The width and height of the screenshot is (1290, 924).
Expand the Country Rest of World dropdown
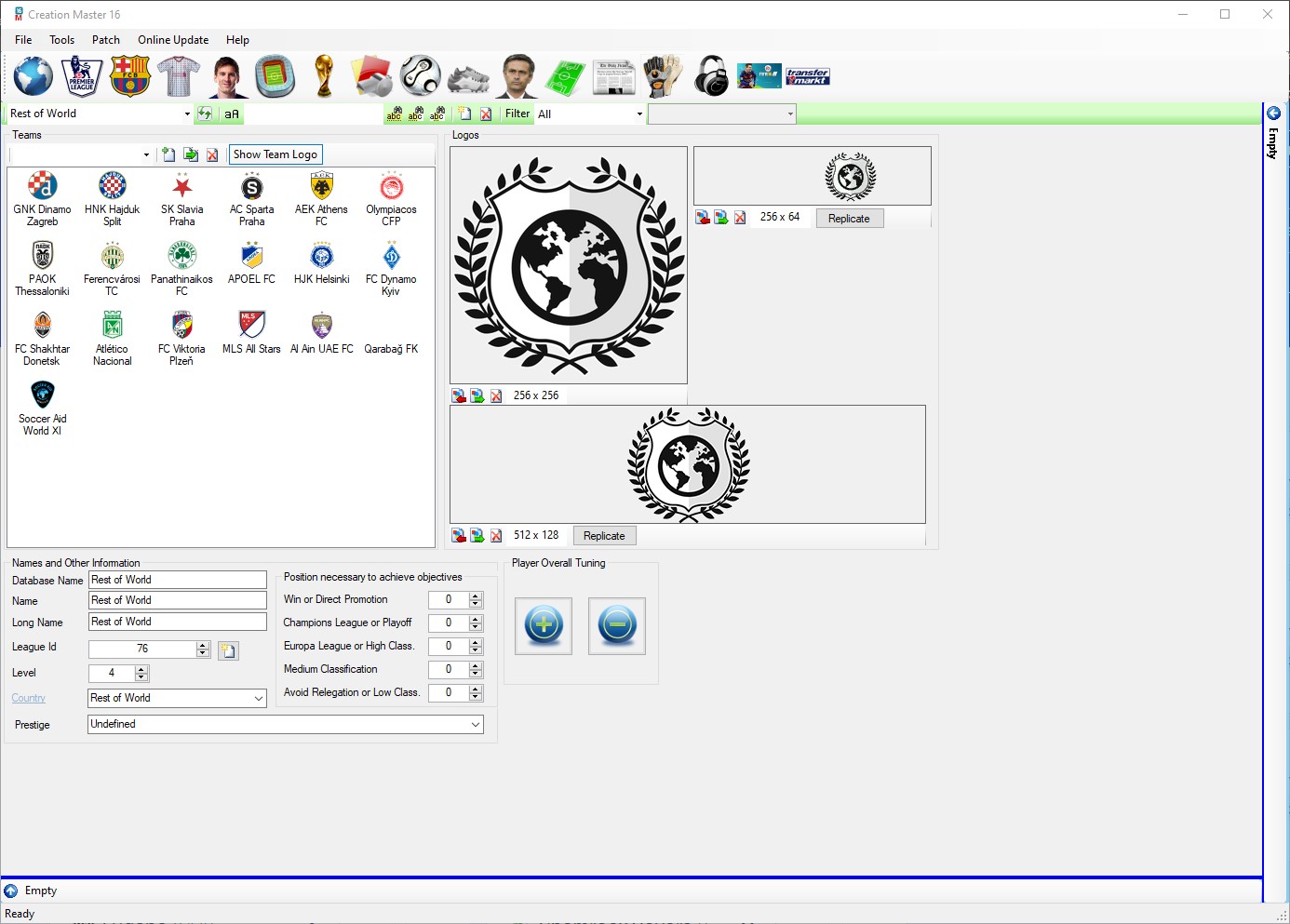(x=259, y=698)
